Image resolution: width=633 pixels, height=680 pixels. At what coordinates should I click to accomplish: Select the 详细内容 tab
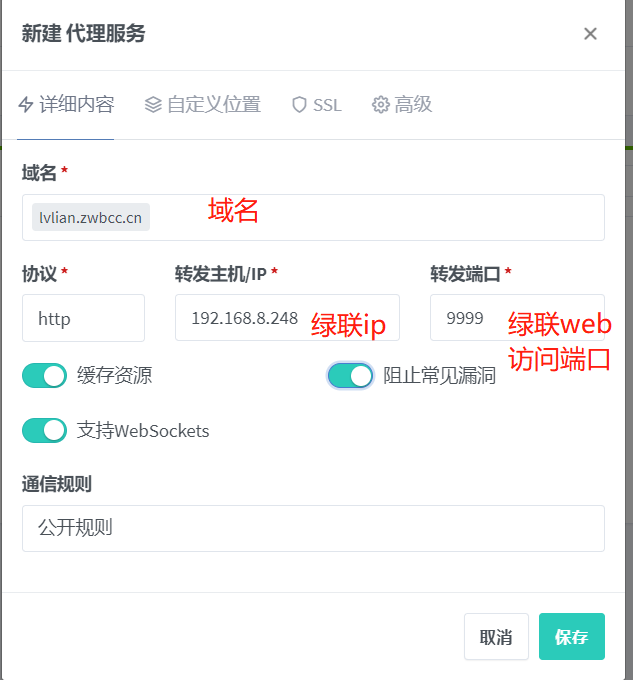pos(66,105)
